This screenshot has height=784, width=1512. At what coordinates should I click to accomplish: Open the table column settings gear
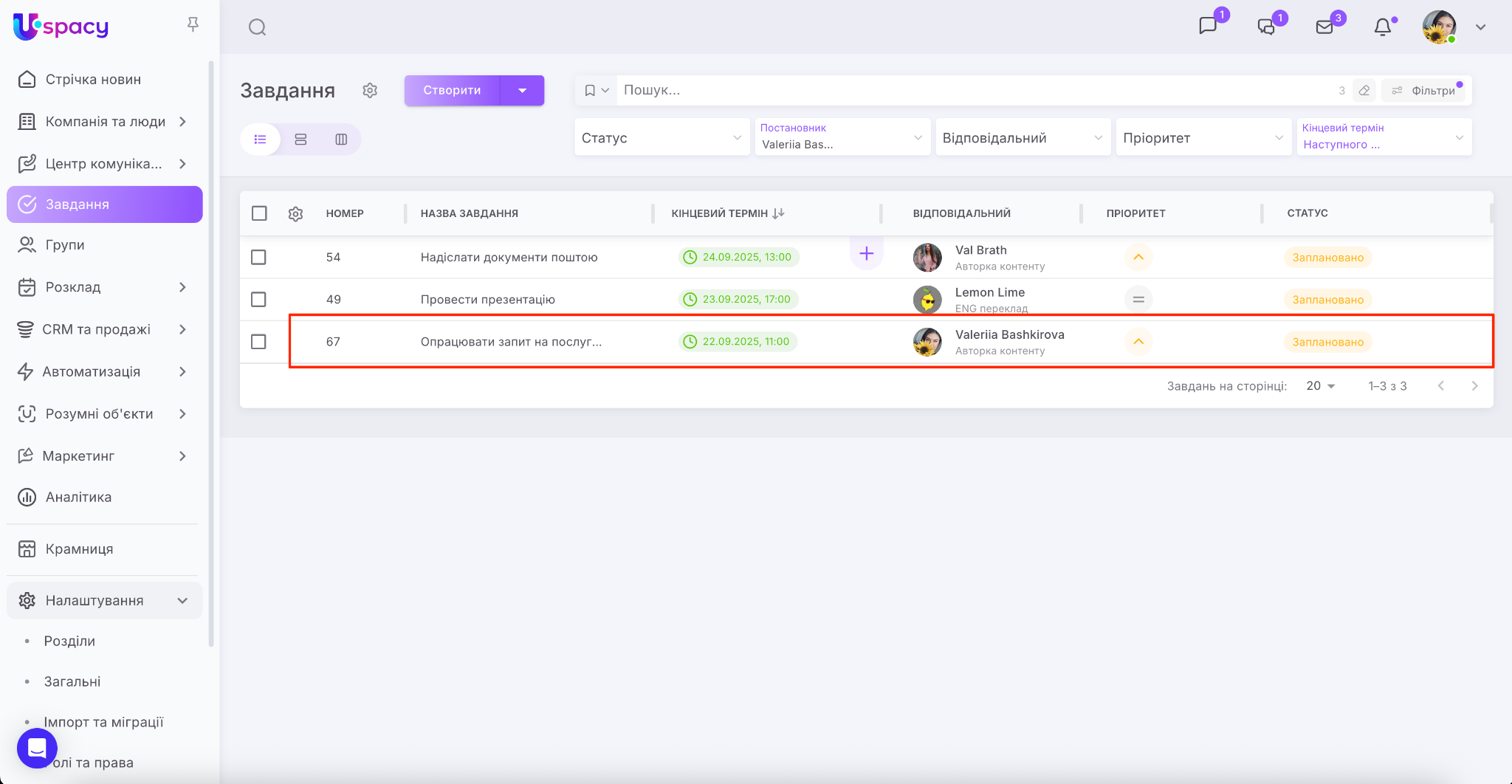295,213
